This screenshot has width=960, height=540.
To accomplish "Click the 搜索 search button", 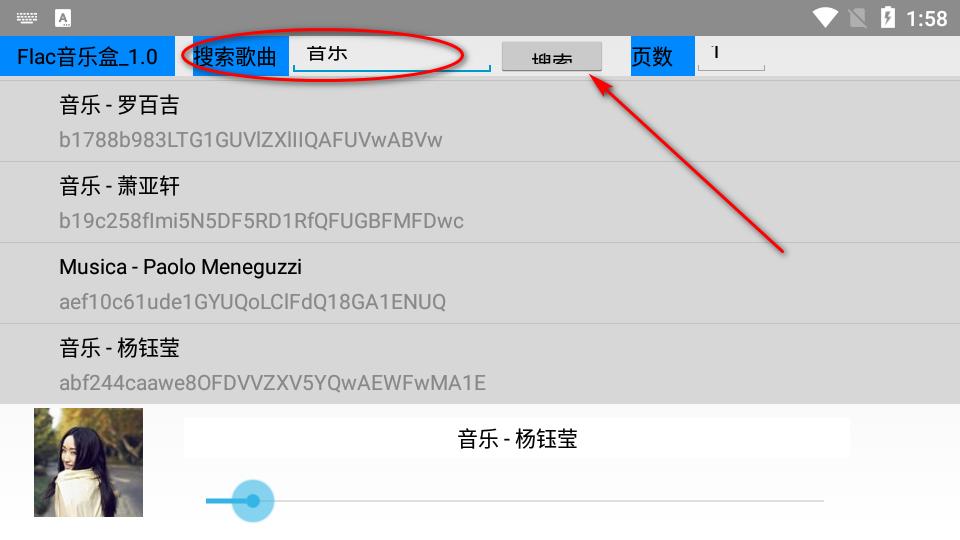I will pyautogui.click(x=552, y=56).
